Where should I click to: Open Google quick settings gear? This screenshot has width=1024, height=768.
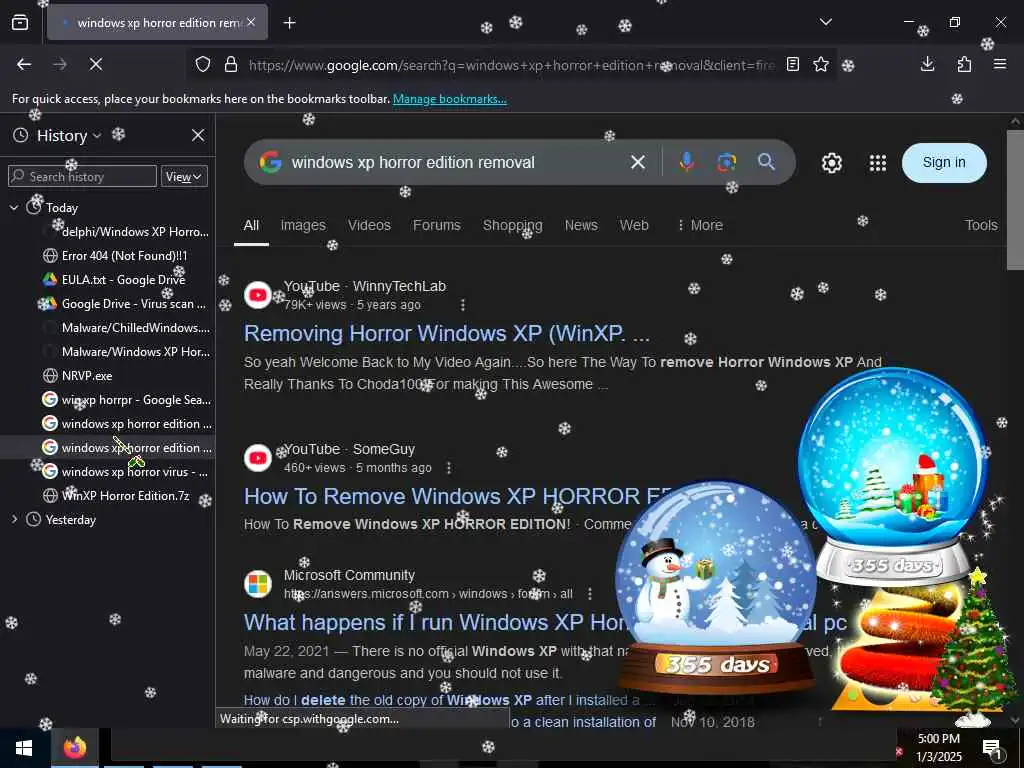coord(831,163)
